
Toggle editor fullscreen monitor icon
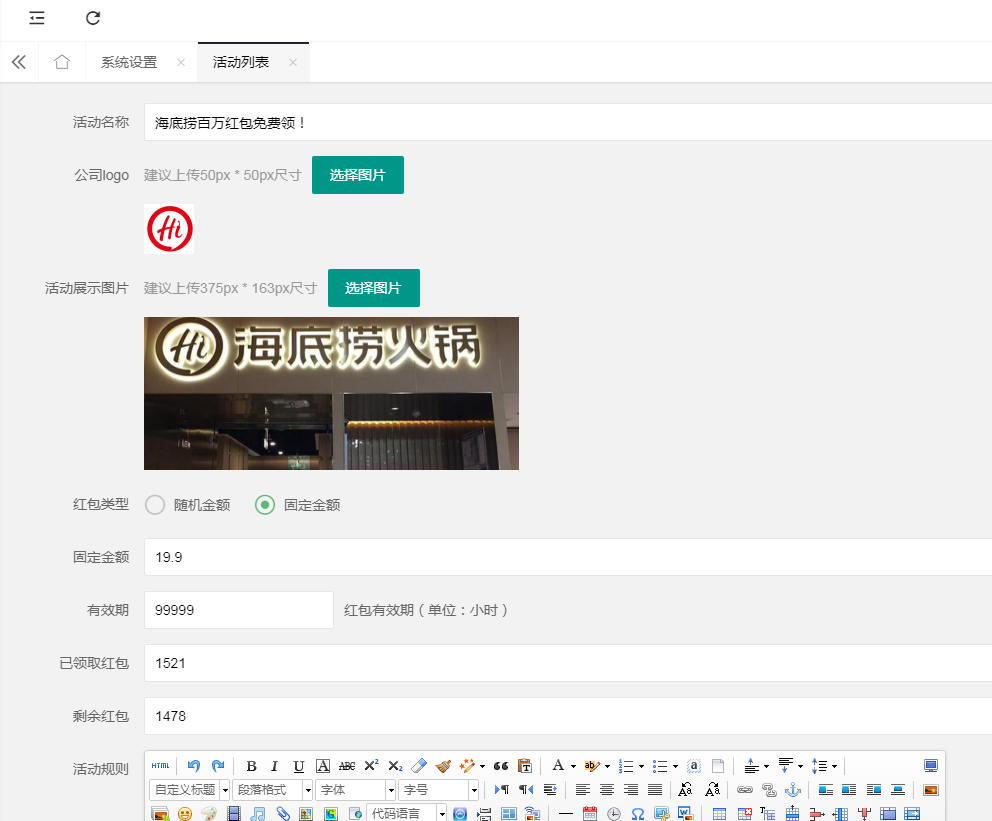(x=931, y=766)
